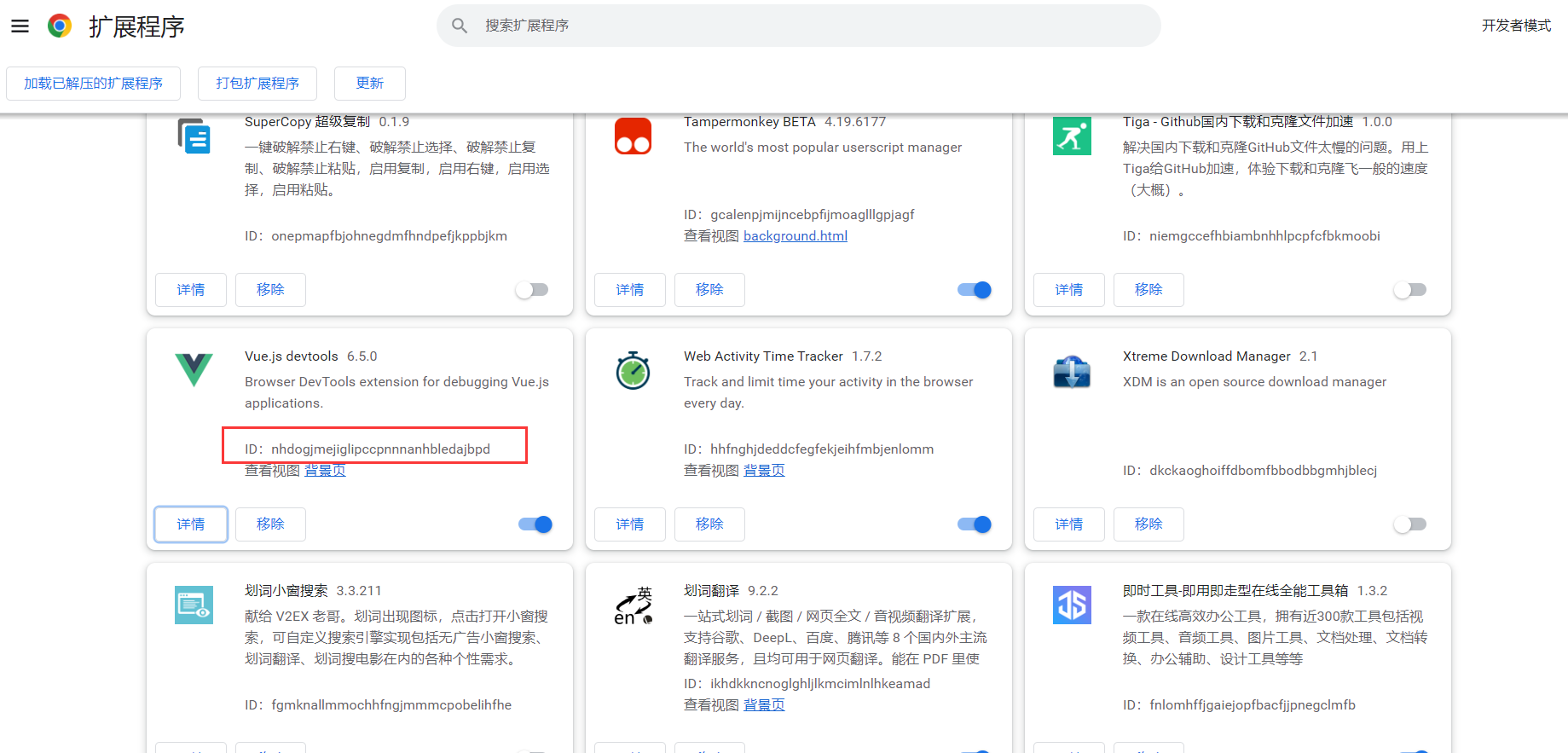Screen dimensions: 1568x753
Task: Click 即时工具 title version 1.3.2
Action: (1255, 591)
